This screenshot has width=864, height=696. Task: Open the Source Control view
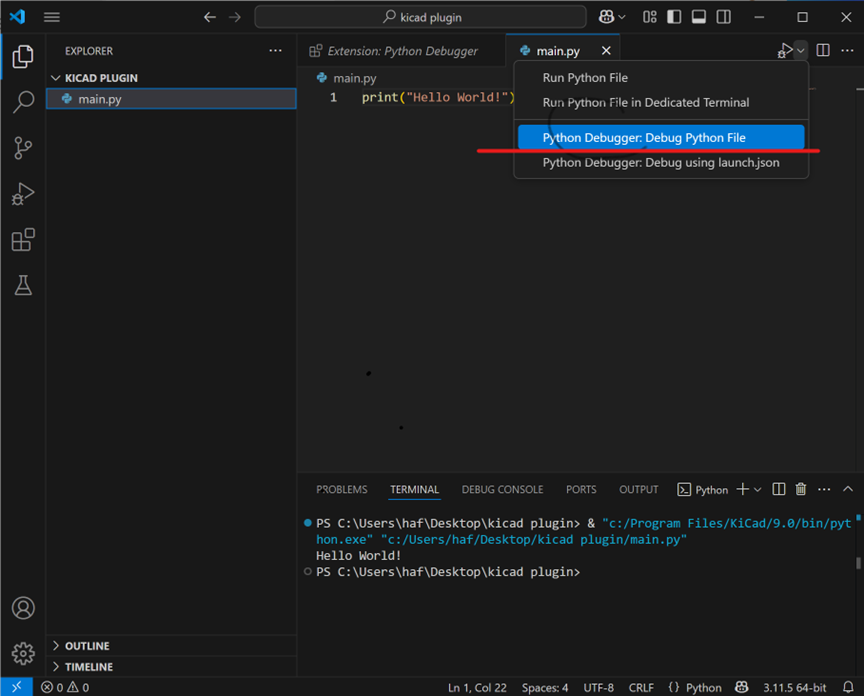pos(23,148)
